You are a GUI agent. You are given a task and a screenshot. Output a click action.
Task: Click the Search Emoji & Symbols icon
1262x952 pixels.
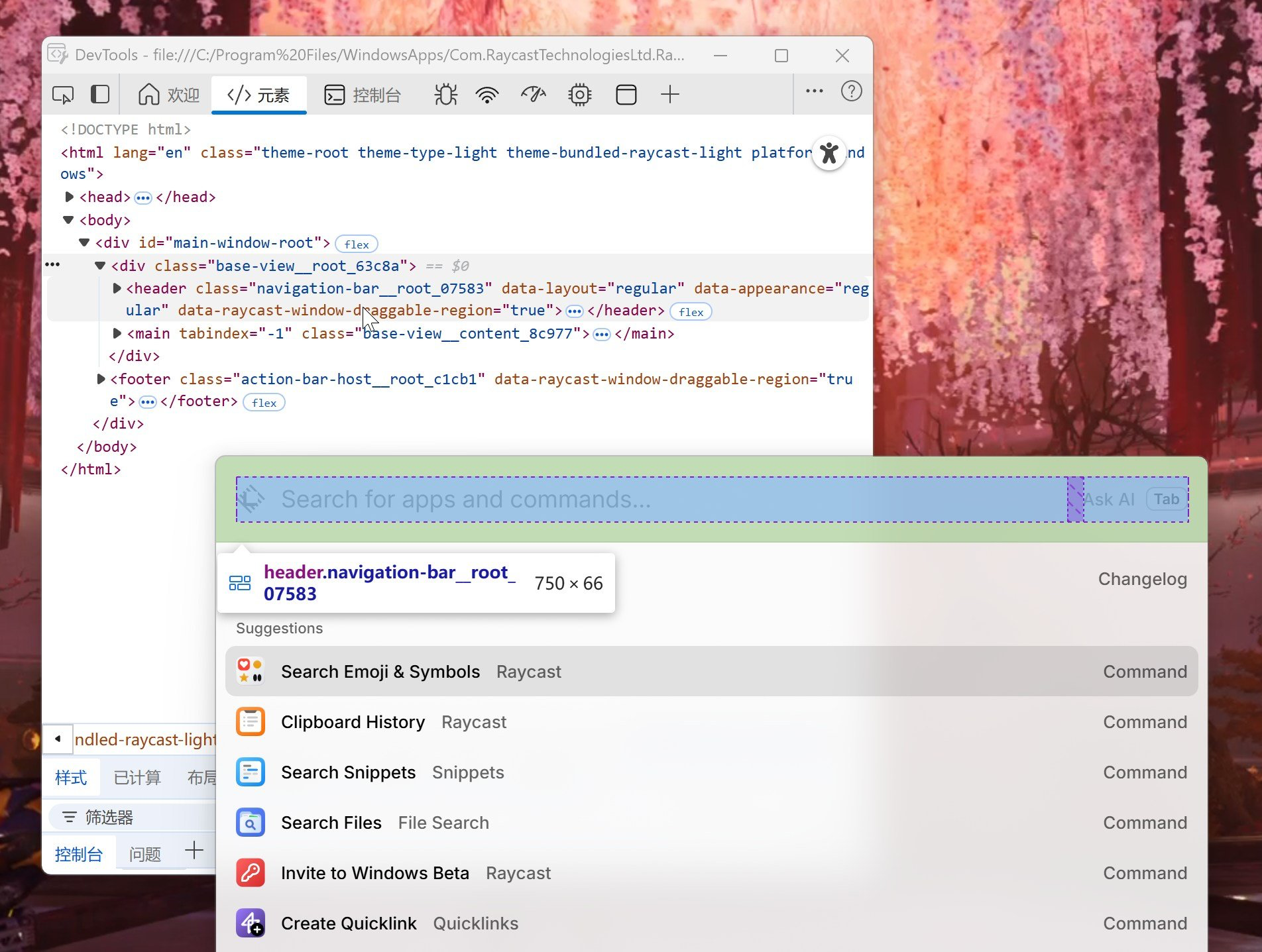[251, 671]
